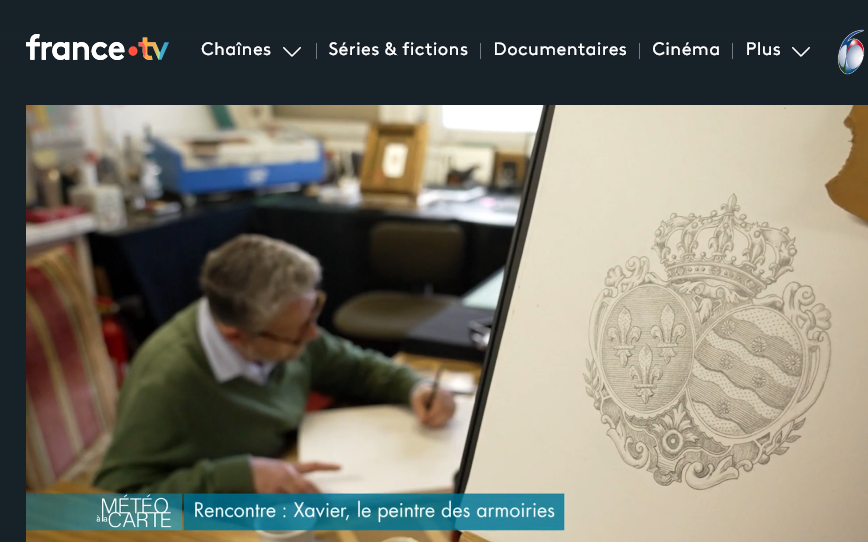Image resolution: width=868 pixels, height=542 pixels.
Task: Click the Six Nations rugby ball icon
Action: point(851,52)
